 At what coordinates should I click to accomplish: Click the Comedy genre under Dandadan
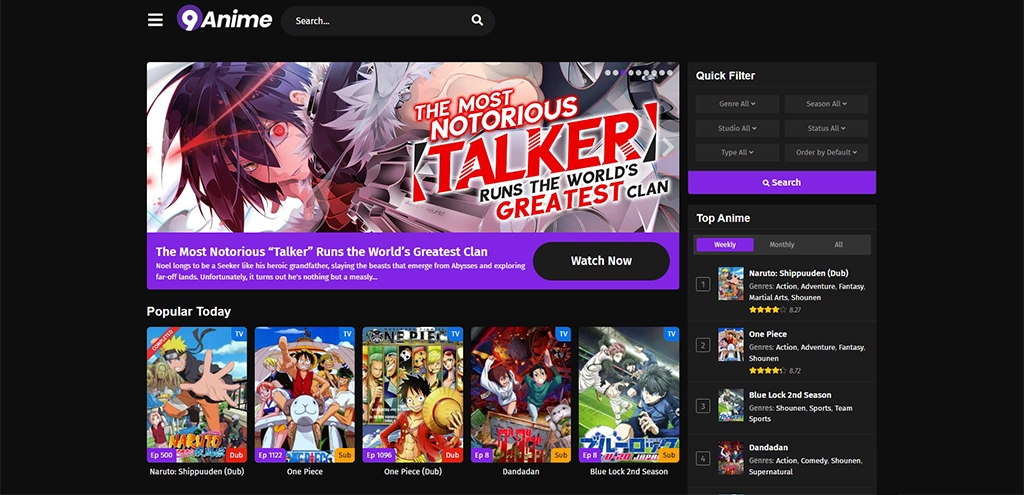814,460
